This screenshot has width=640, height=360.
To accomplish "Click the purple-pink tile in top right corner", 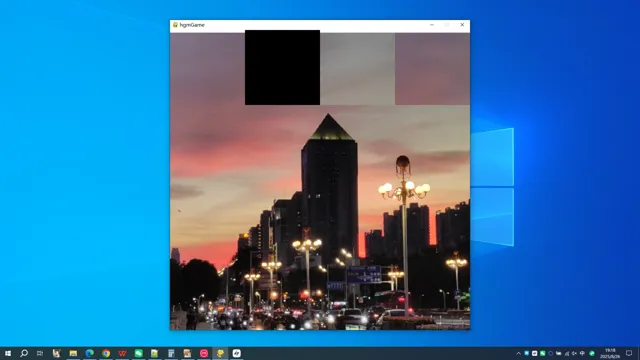I will (x=432, y=69).
